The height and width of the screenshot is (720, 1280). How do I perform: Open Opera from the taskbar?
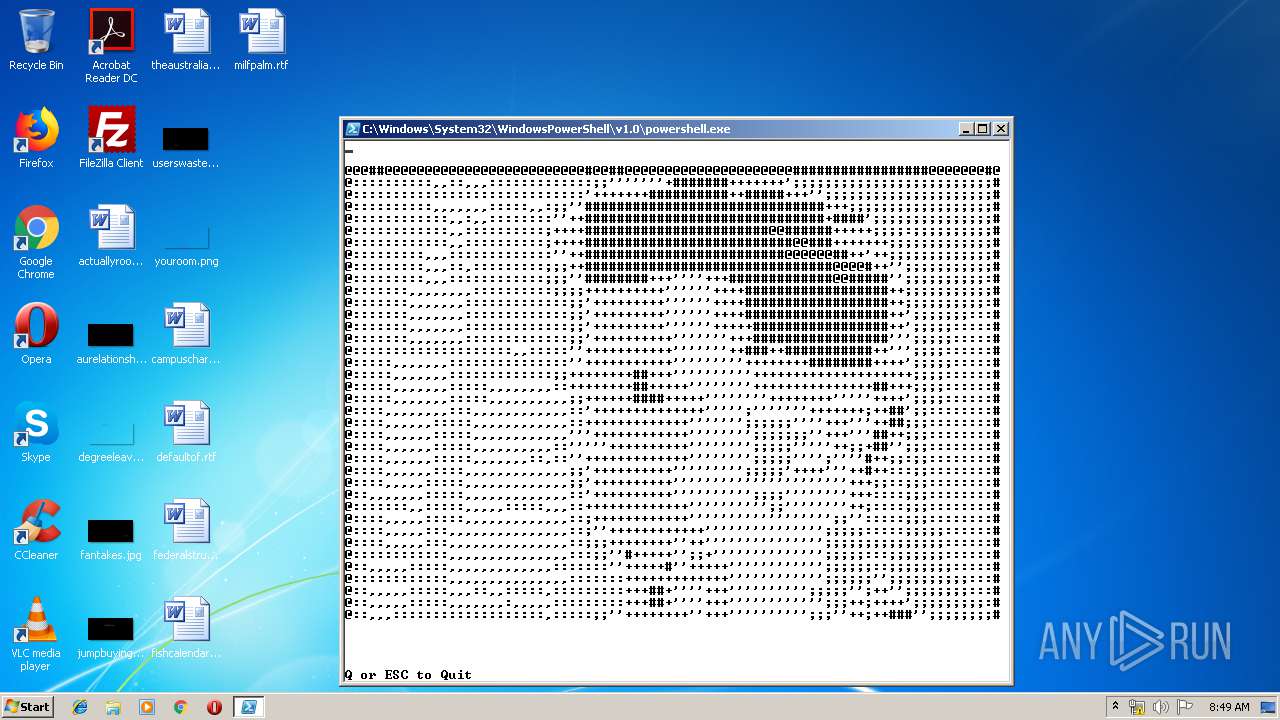click(214, 707)
